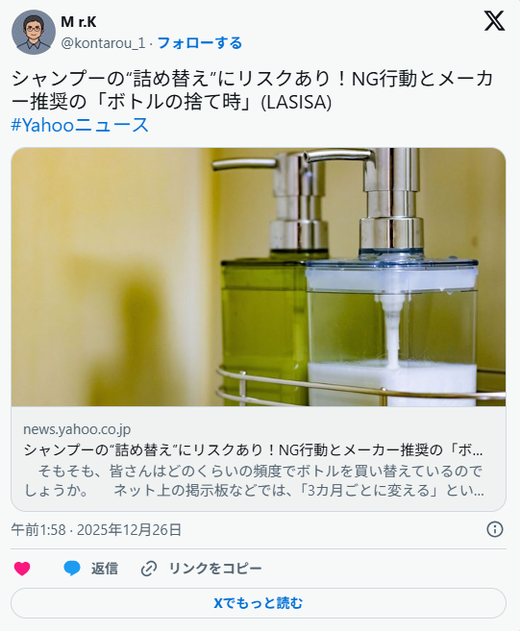Click the M r.K display name

pyautogui.click(x=78, y=22)
